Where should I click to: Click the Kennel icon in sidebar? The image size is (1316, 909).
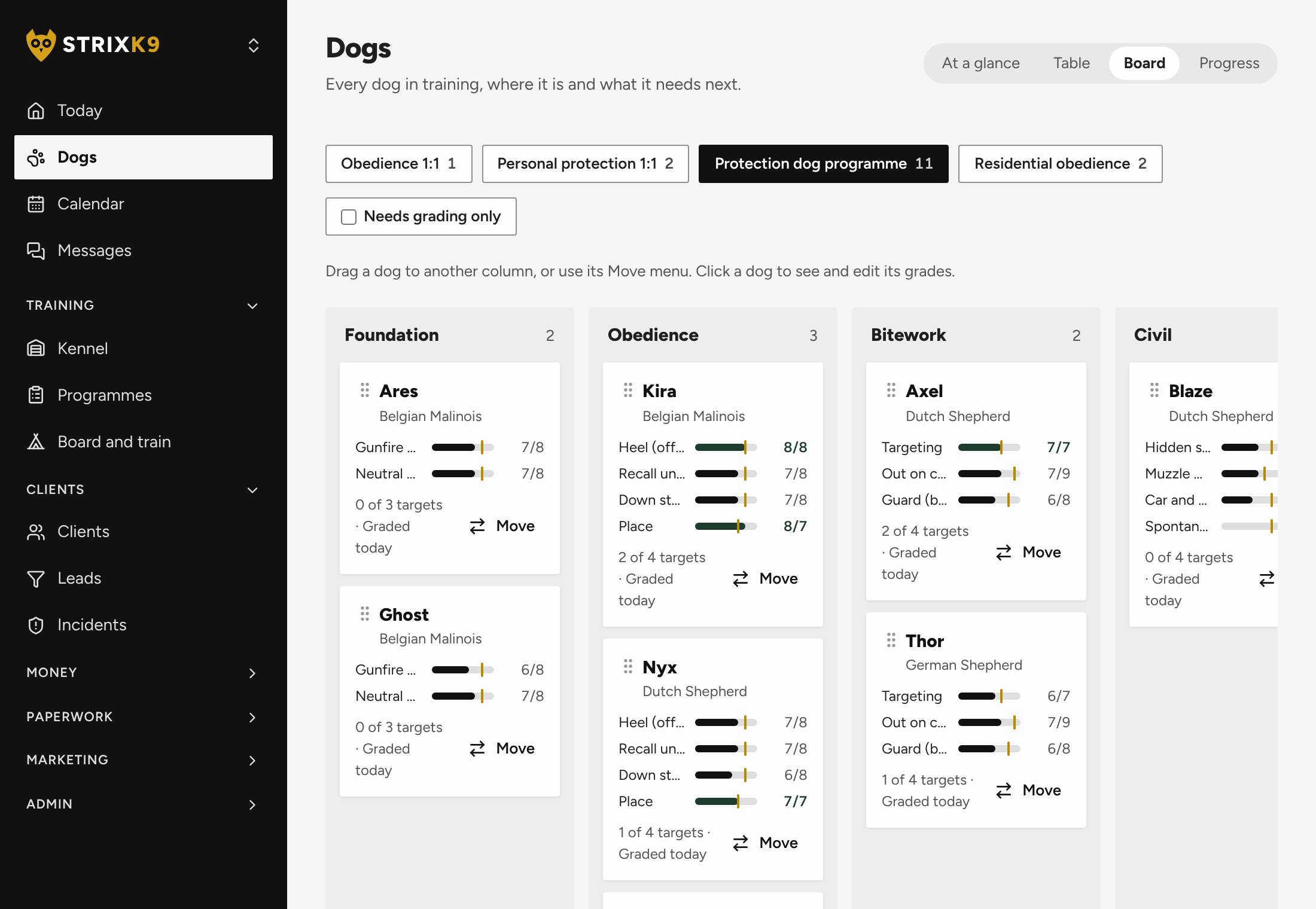pyautogui.click(x=36, y=349)
